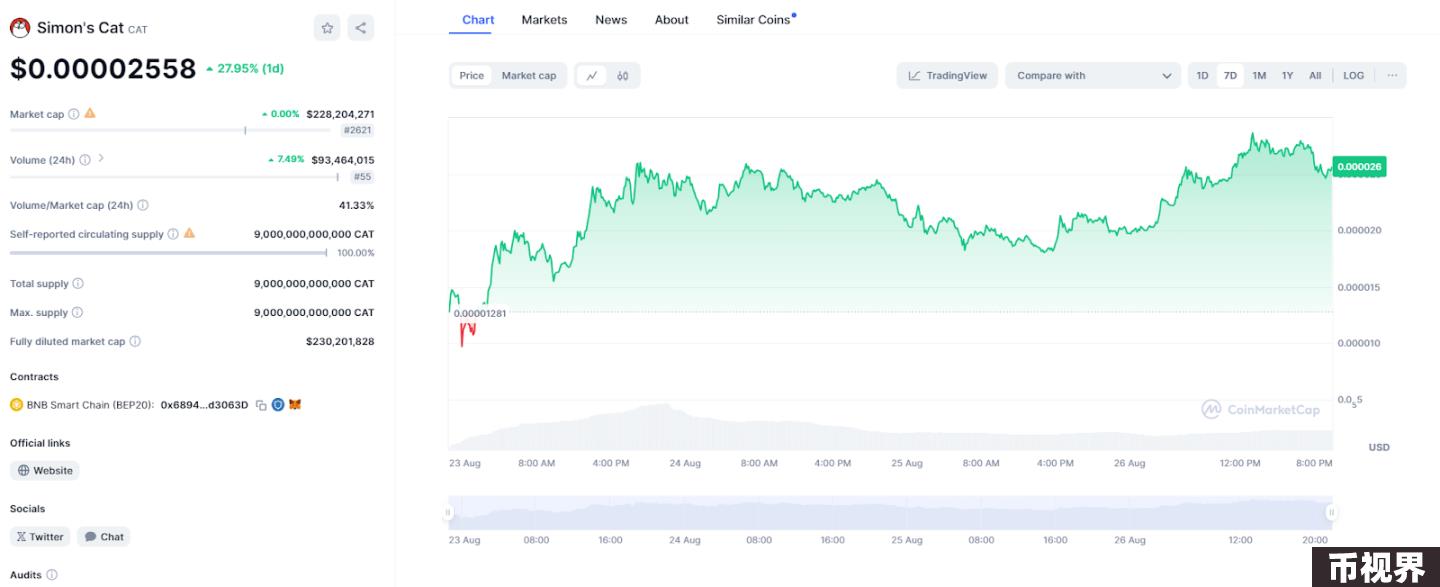Switch to candlestick chart view
This screenshot has width=1440, height=587.
pos(623,76)
